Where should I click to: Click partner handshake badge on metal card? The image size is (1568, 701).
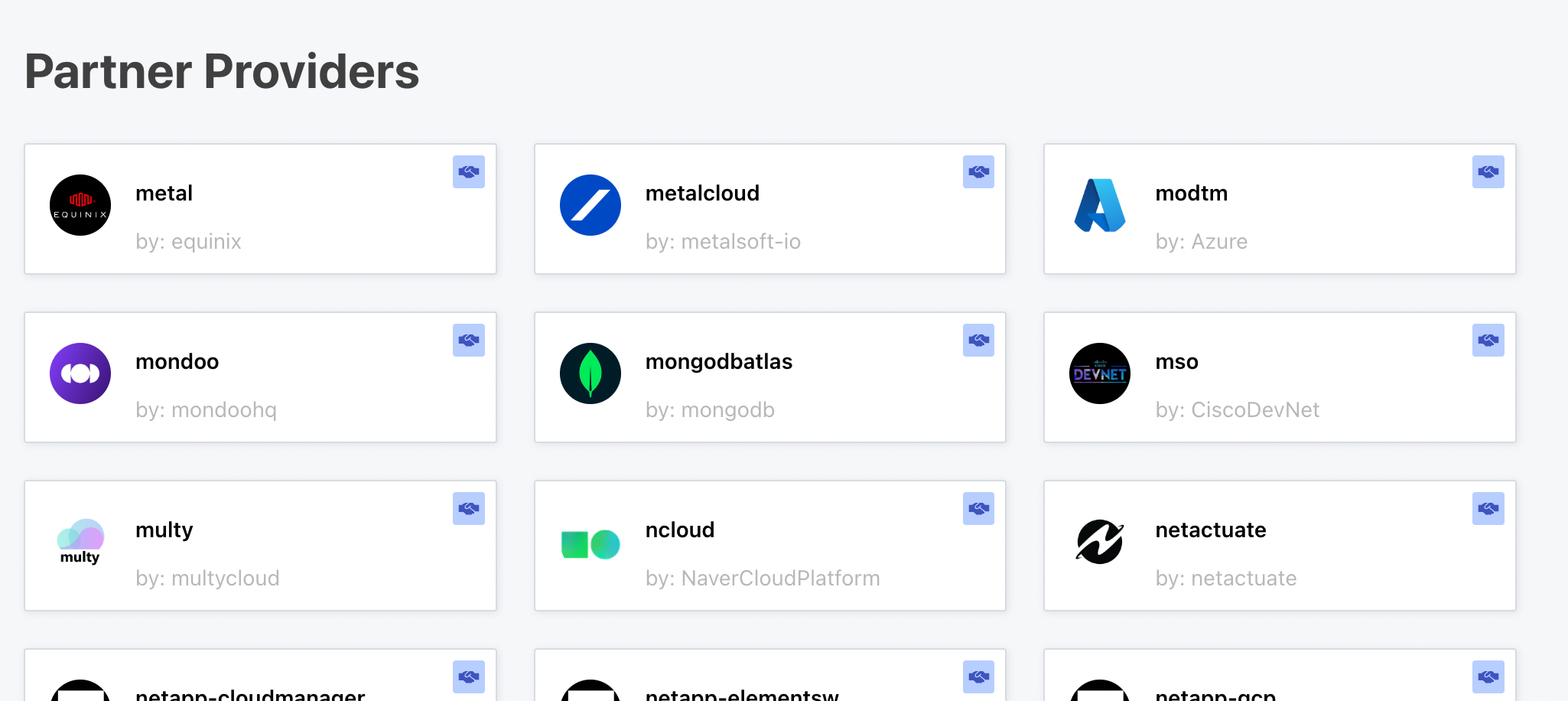tap(469, 172)
